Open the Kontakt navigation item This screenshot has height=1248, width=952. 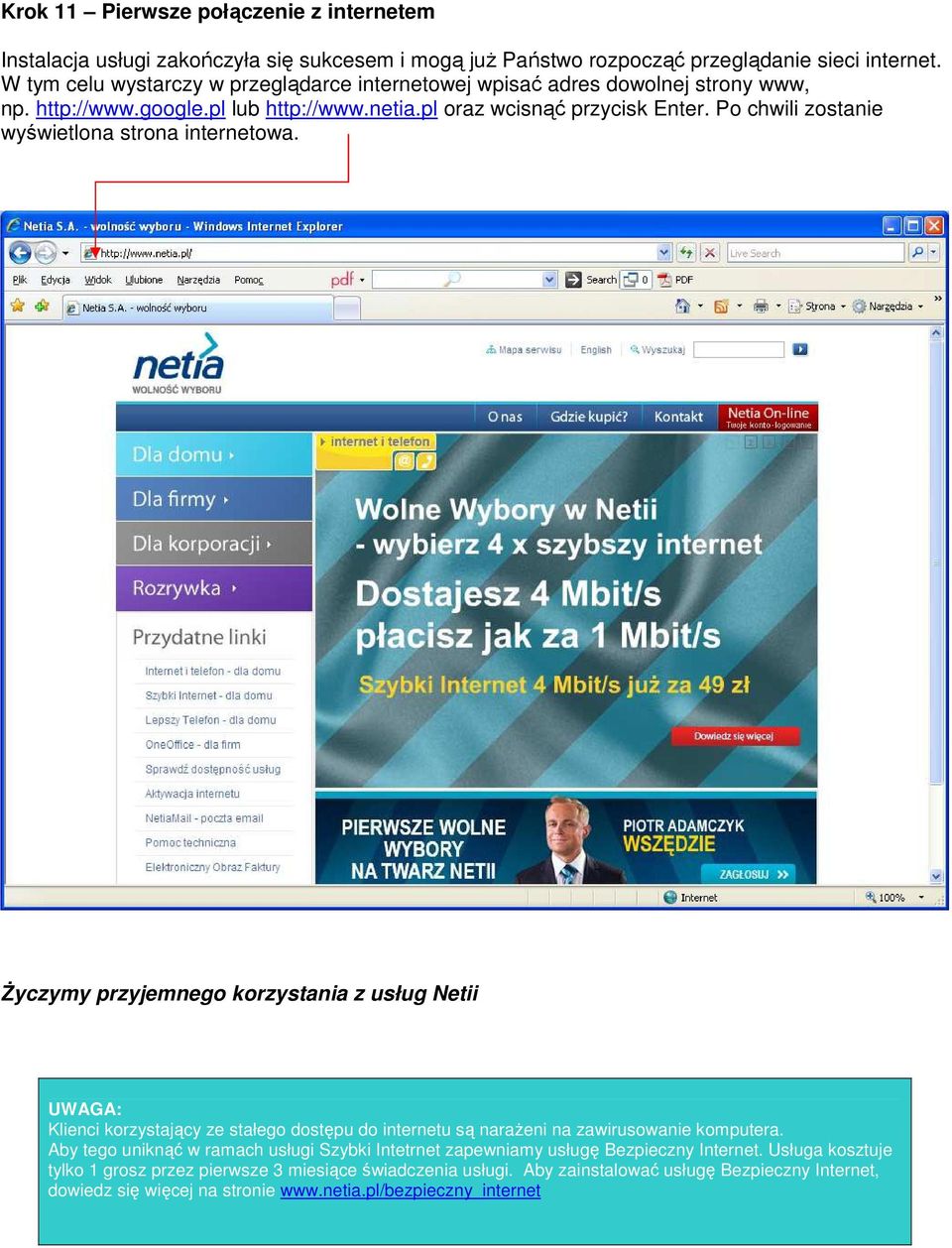tap(678, 417)
